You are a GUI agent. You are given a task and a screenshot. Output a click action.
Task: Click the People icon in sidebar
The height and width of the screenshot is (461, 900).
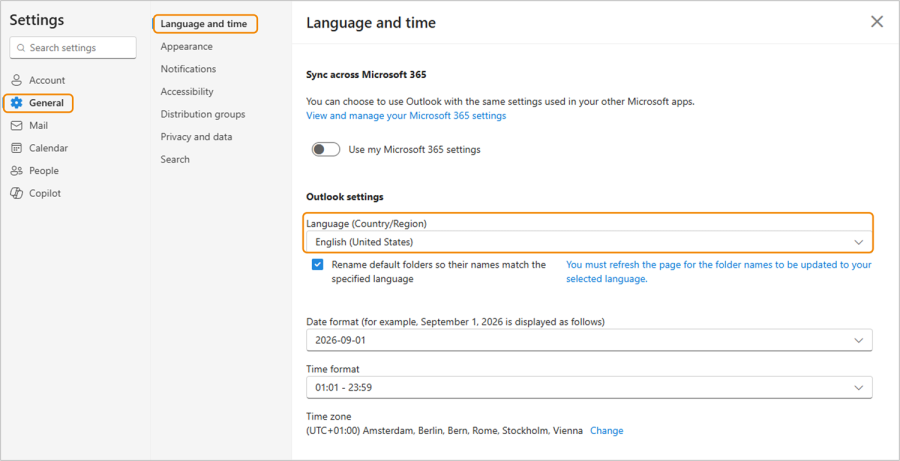coord(17,171)
